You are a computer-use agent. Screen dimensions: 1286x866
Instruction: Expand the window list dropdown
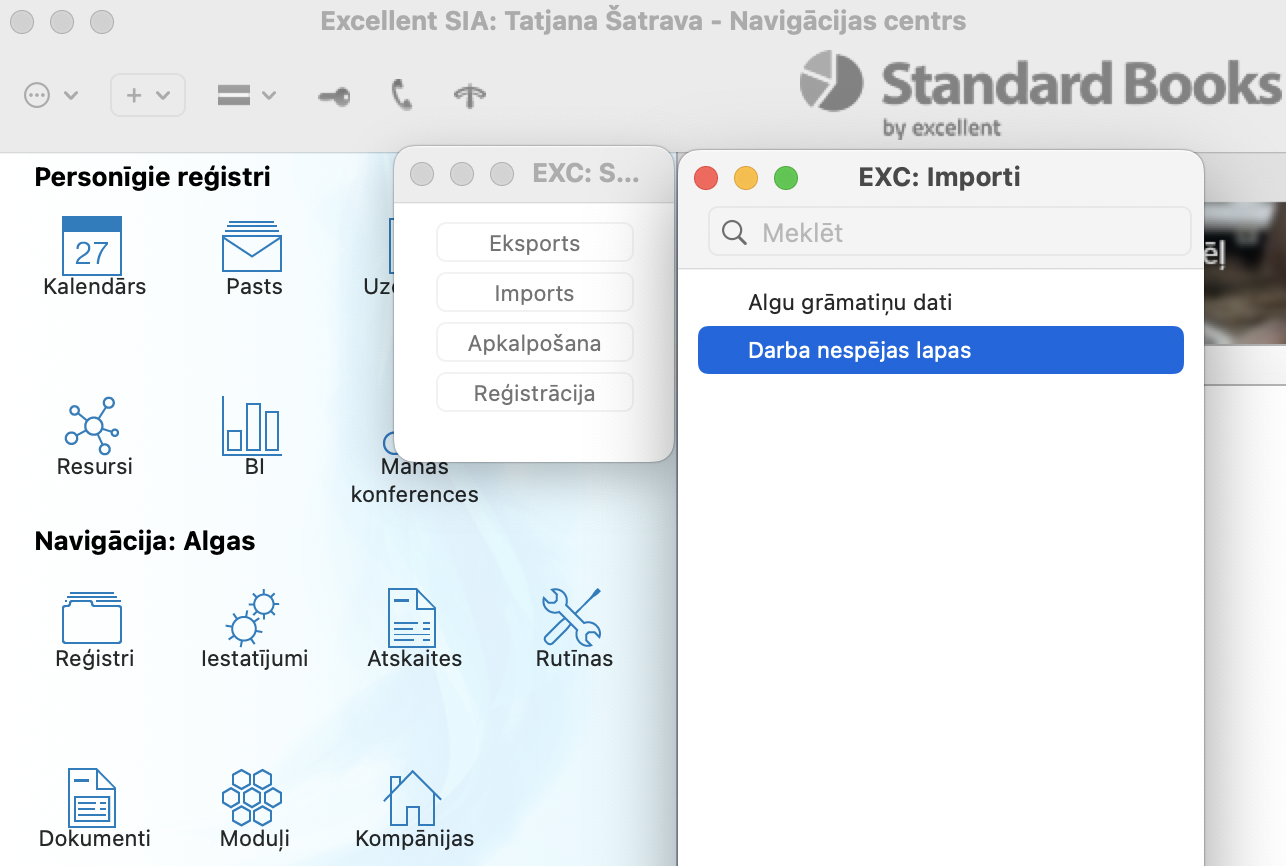pos(247,95)
